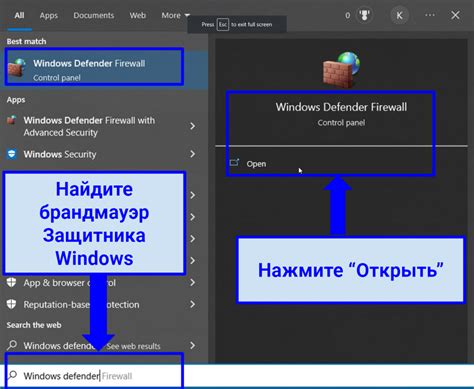Click shield icon for Reputation-based protection

pos(12,304)
